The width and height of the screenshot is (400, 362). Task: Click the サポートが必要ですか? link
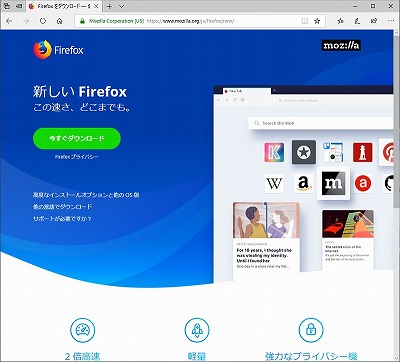(x=62, y=219)
